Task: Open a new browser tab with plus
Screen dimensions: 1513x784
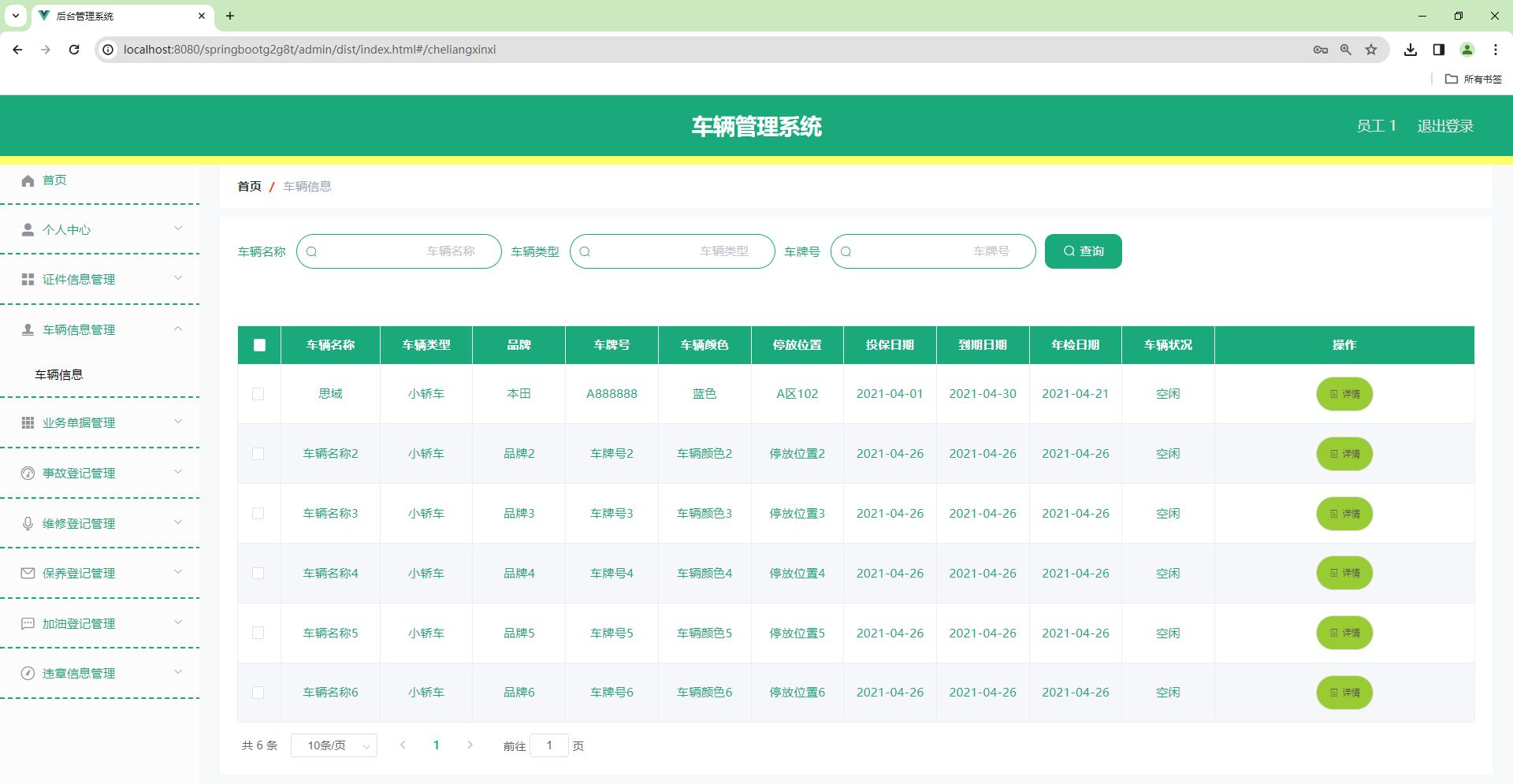Action: click(x=230, y=16)
